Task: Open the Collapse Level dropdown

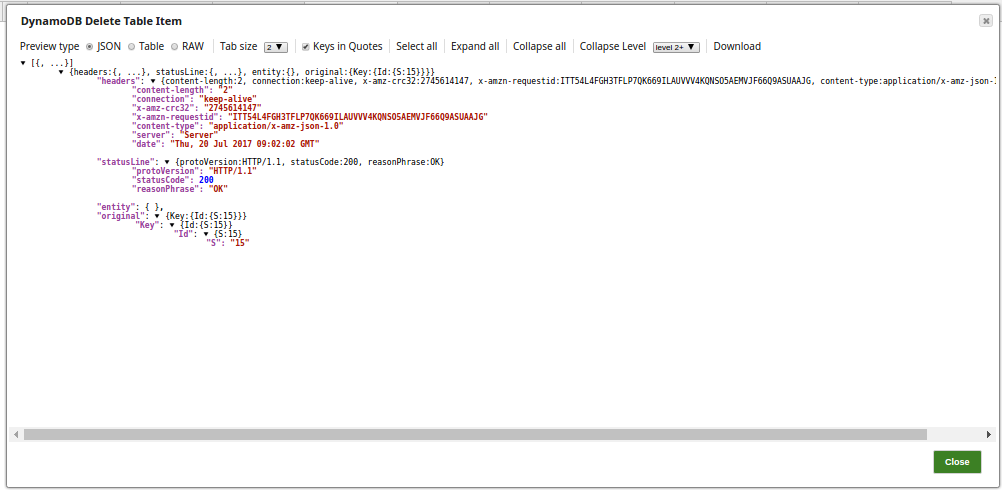Action: click(x=676, y=47)
